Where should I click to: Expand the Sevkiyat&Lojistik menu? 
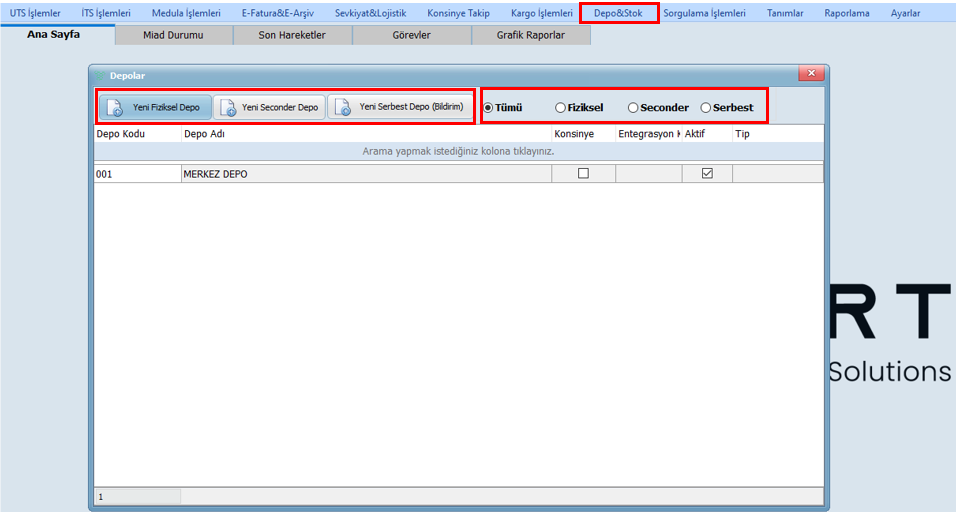tap(370, 13)
